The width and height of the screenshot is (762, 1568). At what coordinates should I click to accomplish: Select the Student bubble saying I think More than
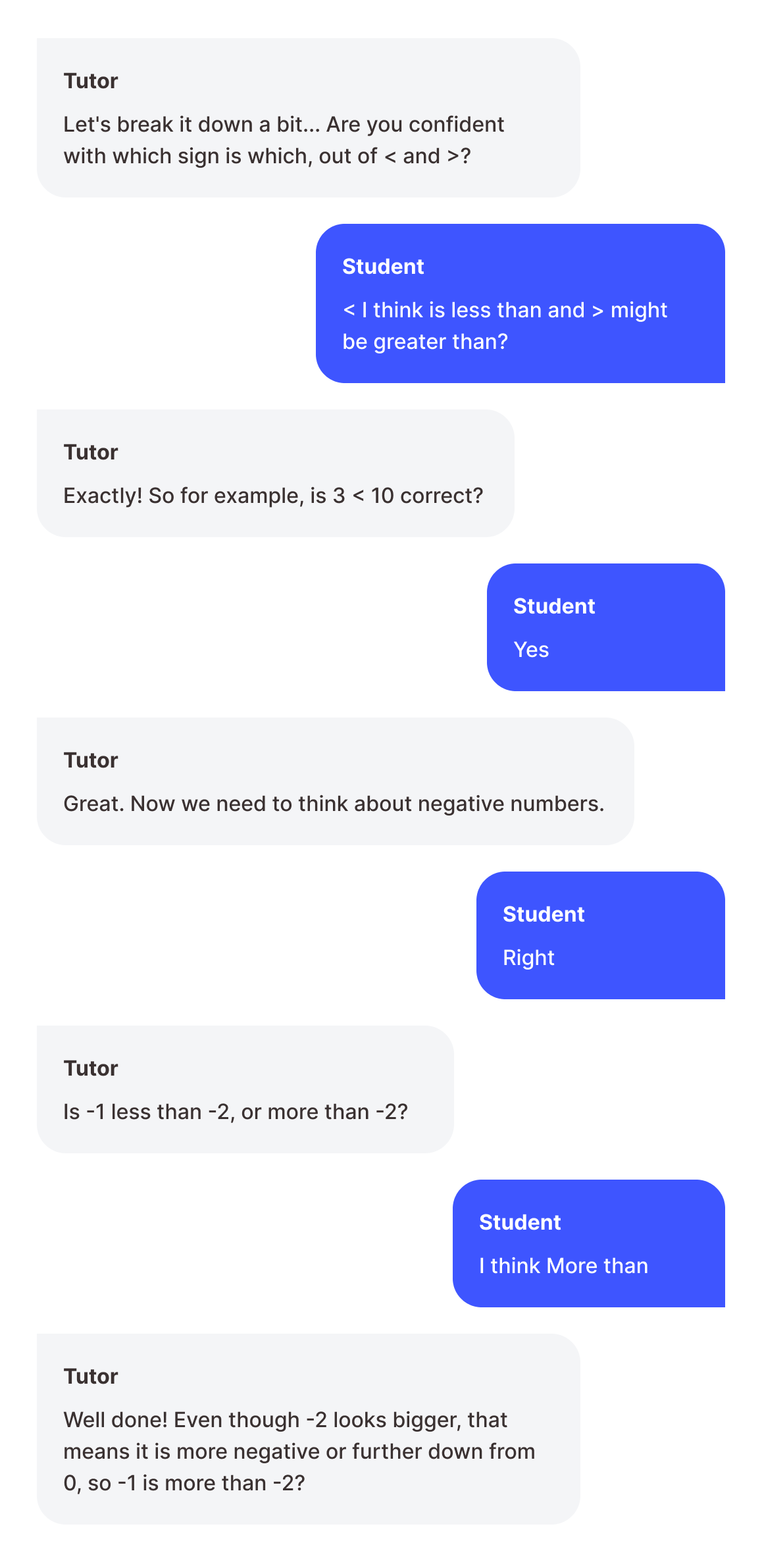tap(589, 1243)
